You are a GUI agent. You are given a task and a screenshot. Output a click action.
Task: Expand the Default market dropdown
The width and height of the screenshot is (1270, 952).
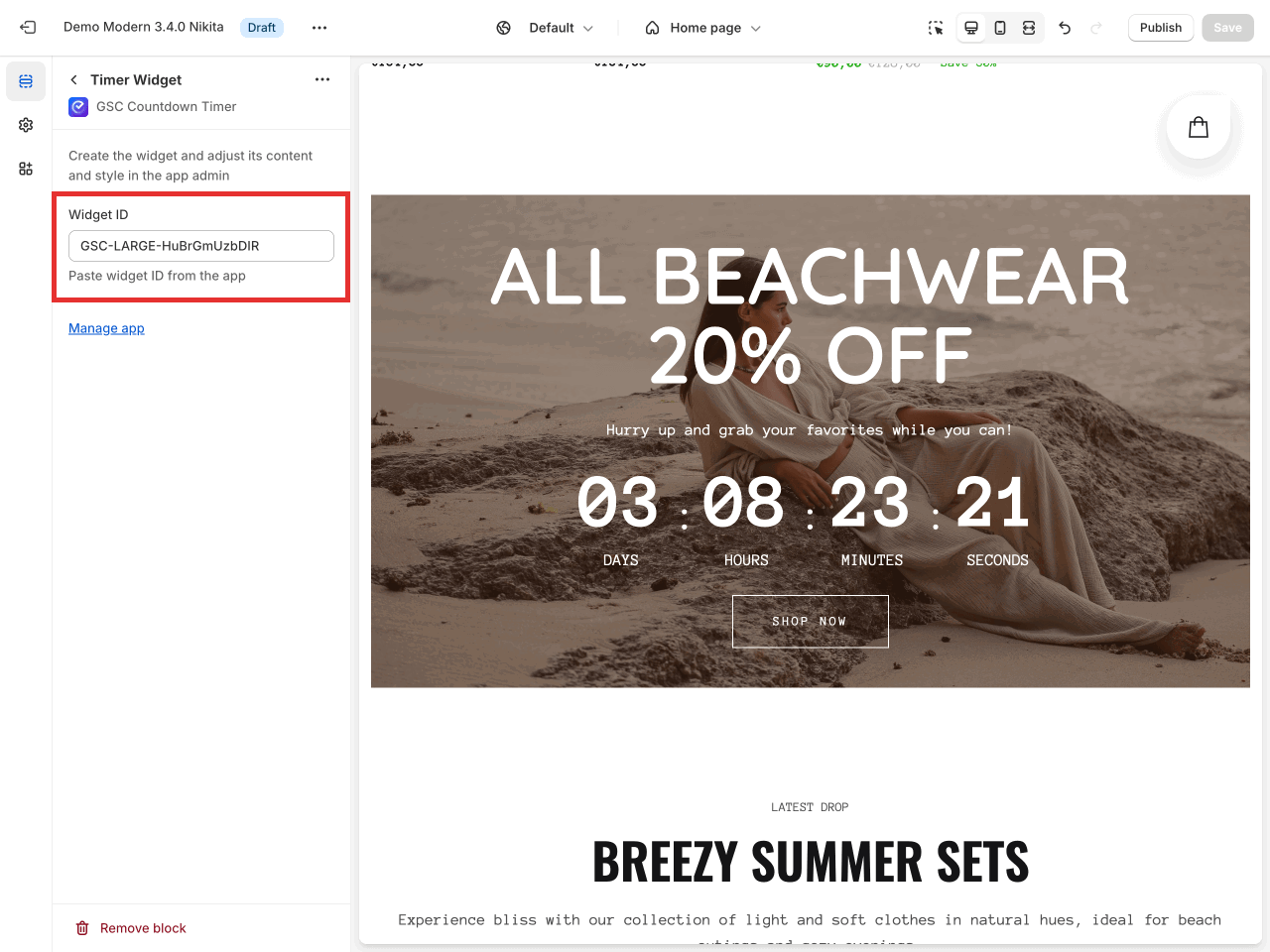tap(546, 28)
